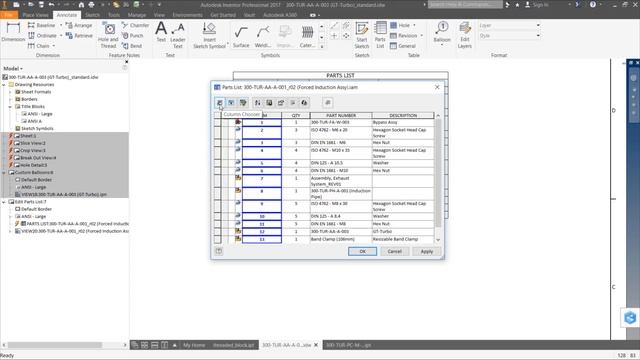Click the Parts List ribbon tool
This screenshot has width=640, height=360.
pos(380,36)
